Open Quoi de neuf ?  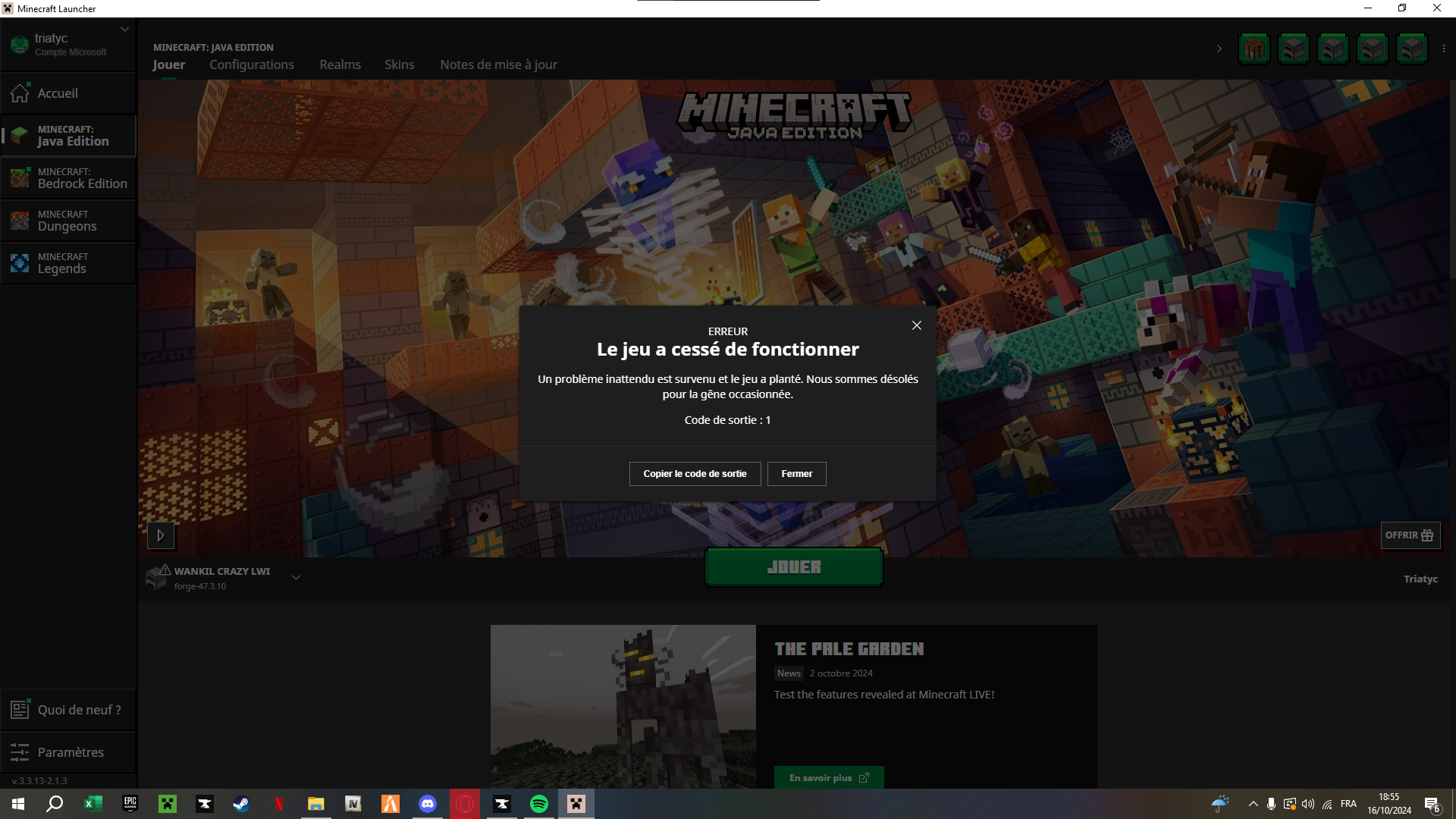click(x=68, y=710)
